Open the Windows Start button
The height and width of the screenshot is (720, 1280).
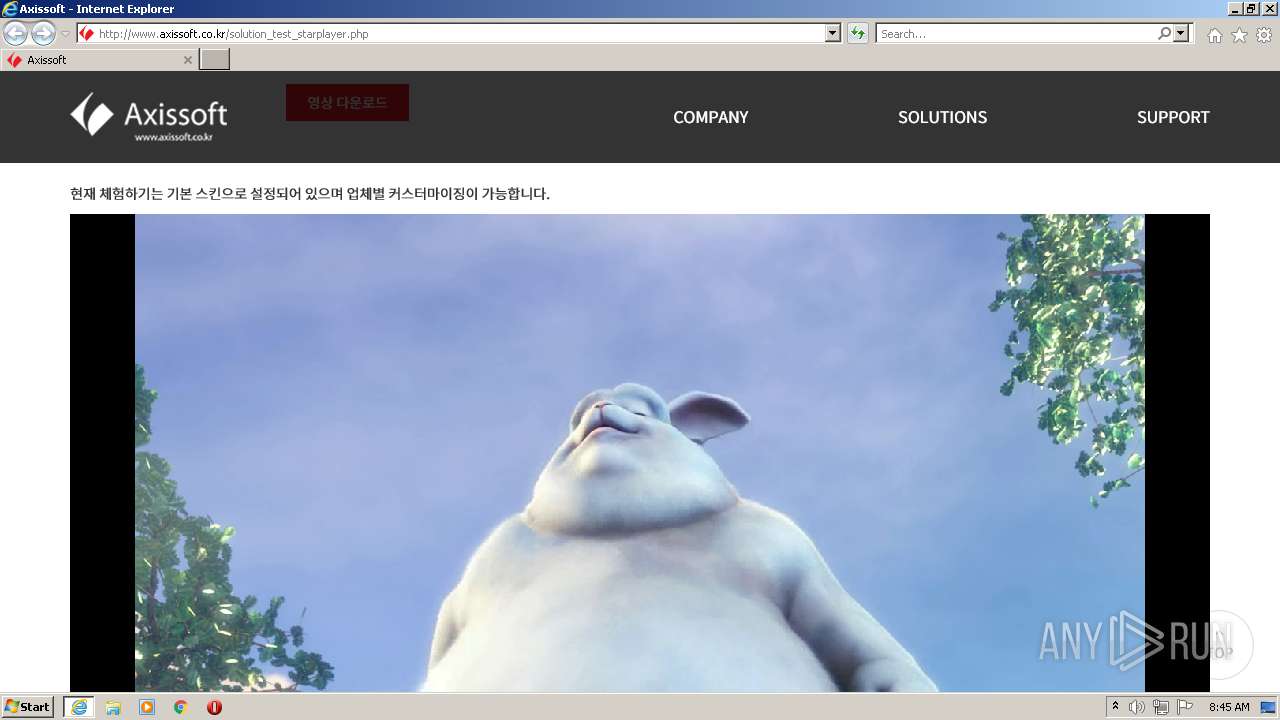28,707
